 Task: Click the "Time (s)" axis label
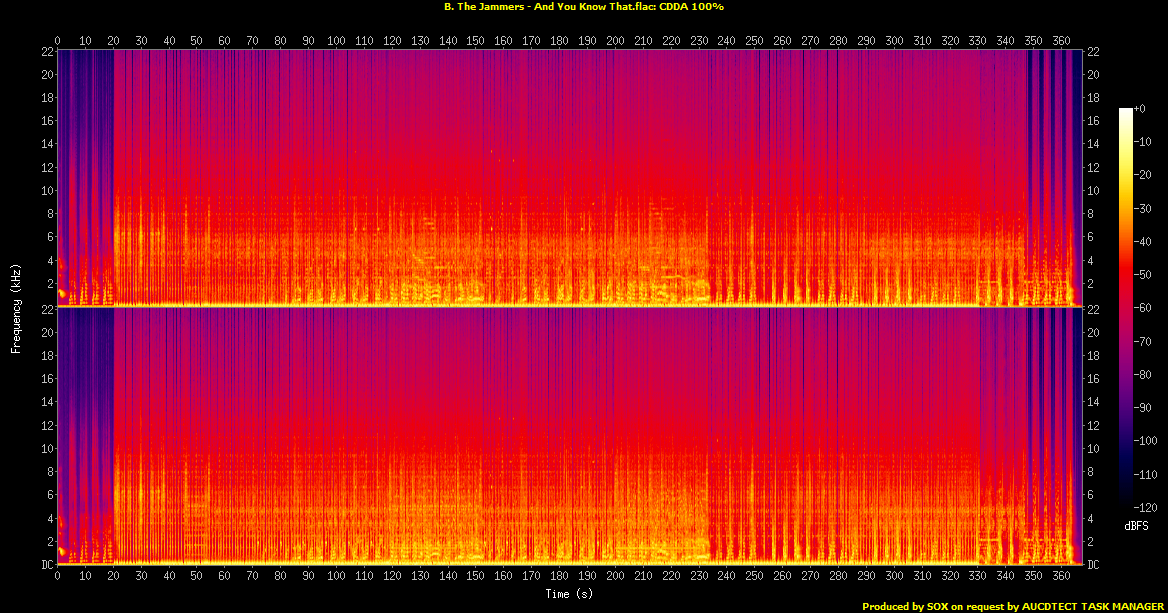coord(569,594)
